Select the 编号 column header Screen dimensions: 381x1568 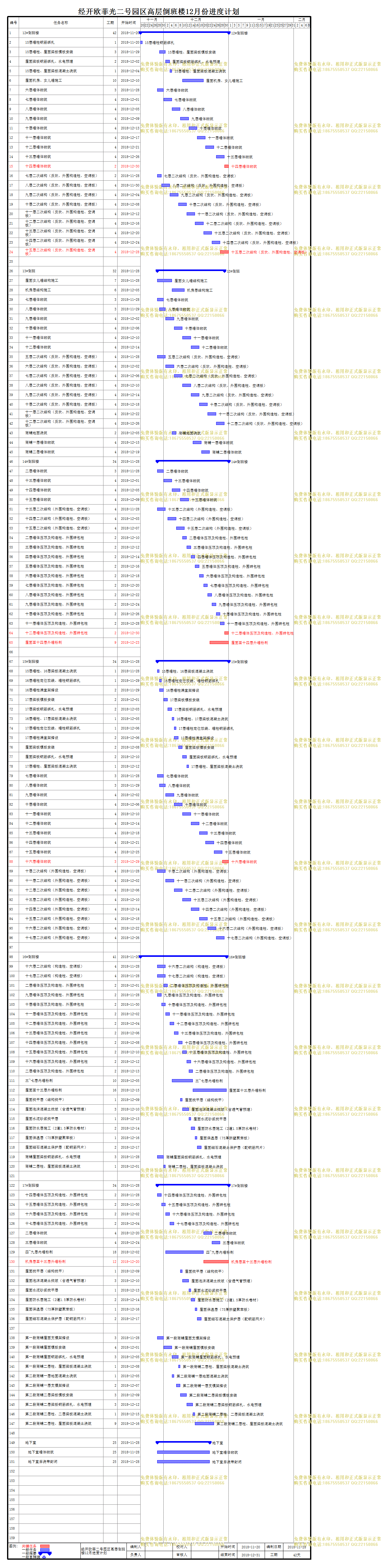(x=14, y=22)
